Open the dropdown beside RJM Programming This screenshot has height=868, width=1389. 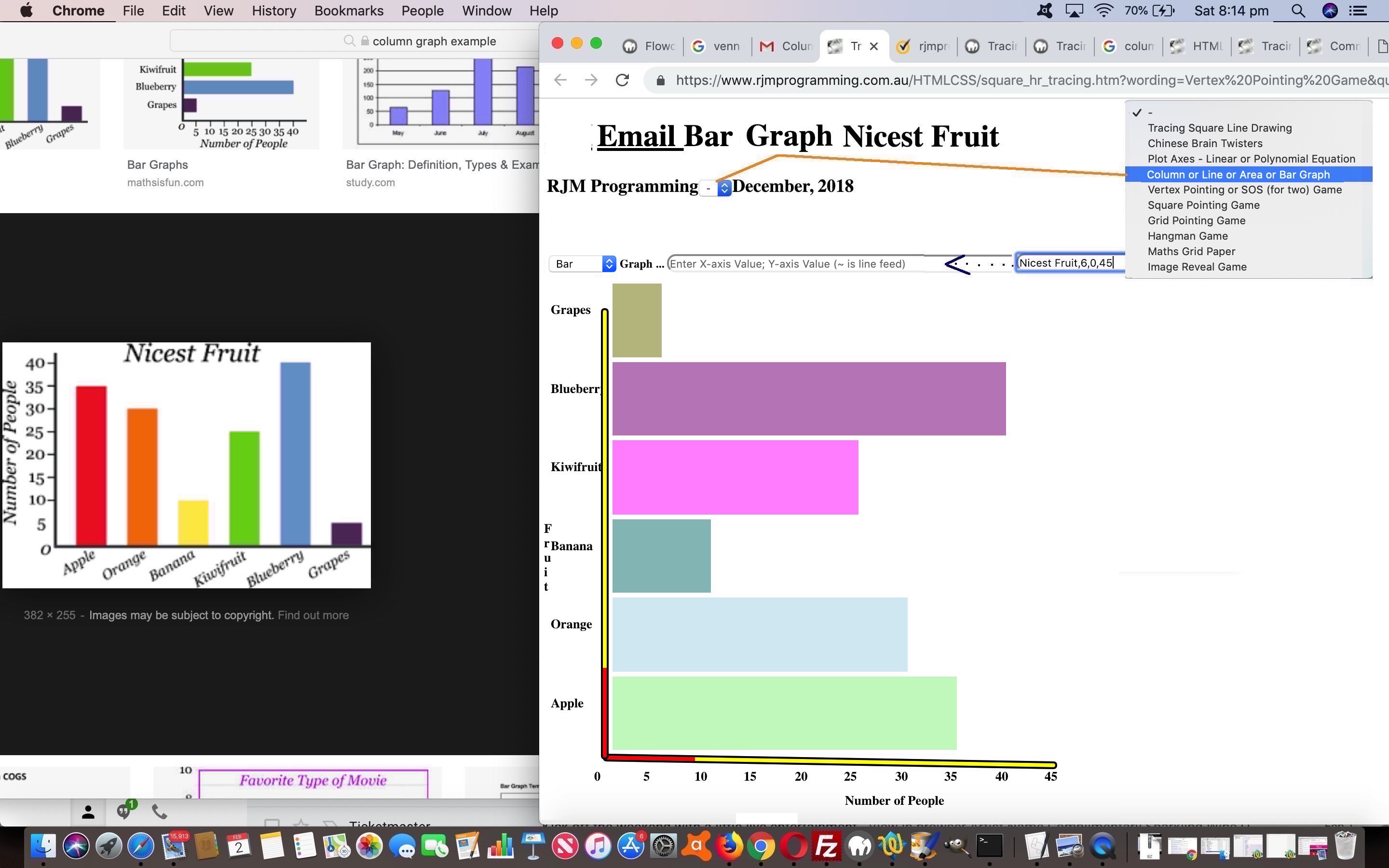tap(715, 188)
